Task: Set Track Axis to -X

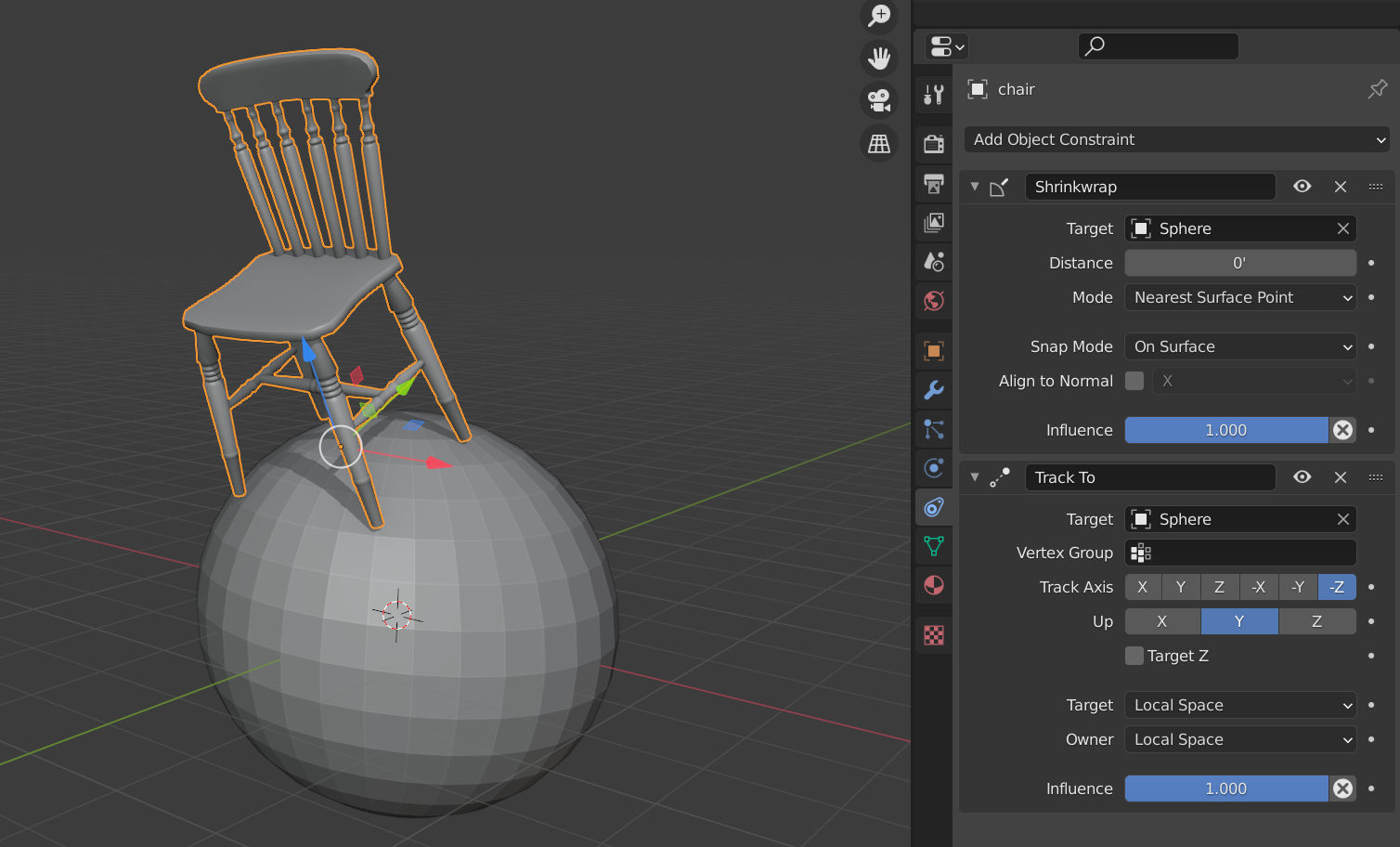Action: 1259,587
